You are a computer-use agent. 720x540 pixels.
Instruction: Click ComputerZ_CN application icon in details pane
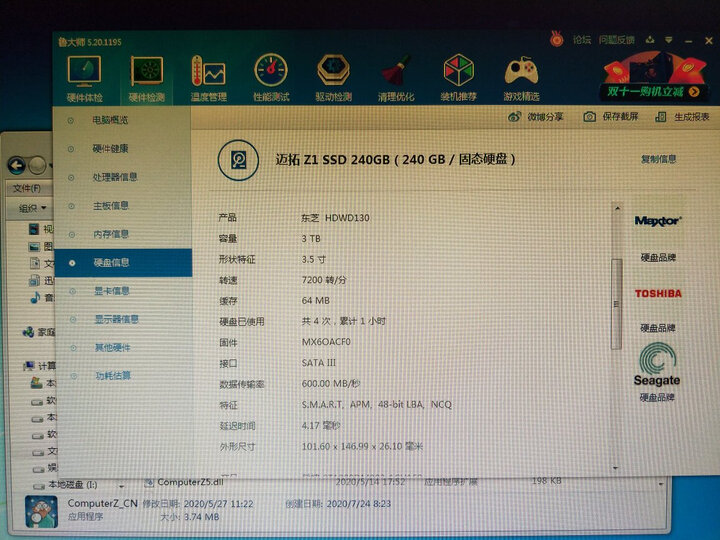tap(41, 512)
